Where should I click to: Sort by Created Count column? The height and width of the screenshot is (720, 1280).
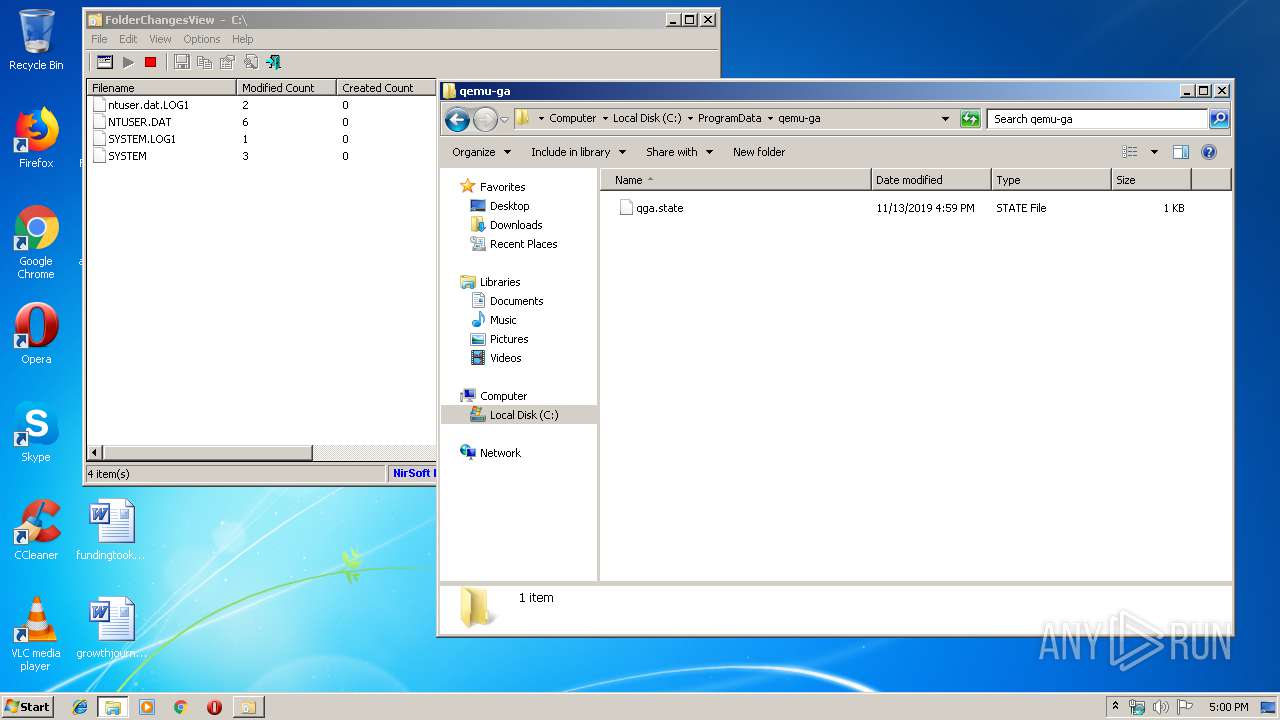(386, 88)
